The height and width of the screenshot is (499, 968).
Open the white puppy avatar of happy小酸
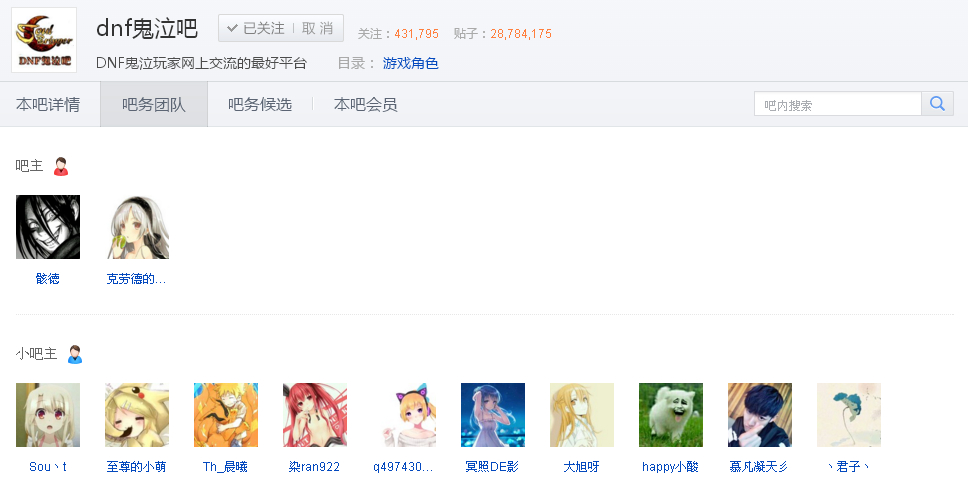670,415
